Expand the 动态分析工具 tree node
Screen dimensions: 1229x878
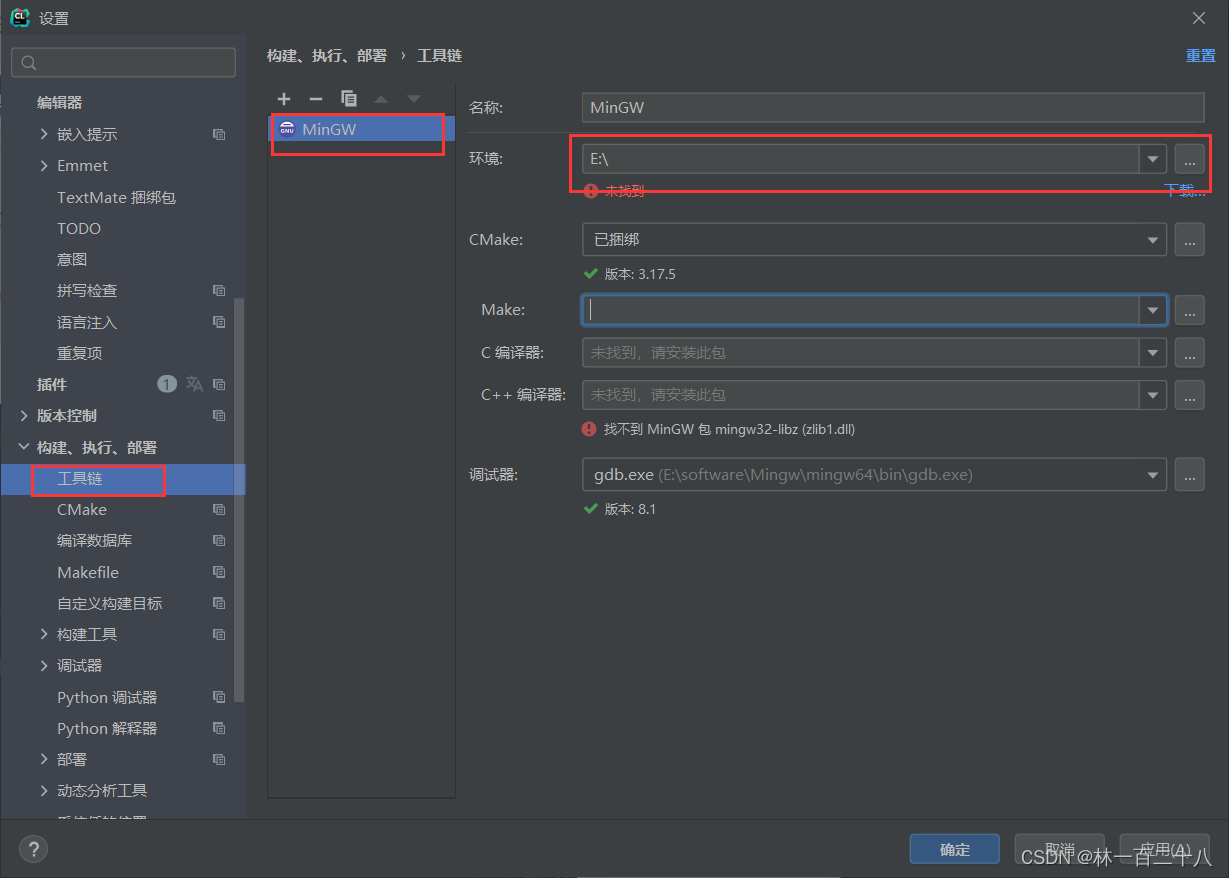44,791
